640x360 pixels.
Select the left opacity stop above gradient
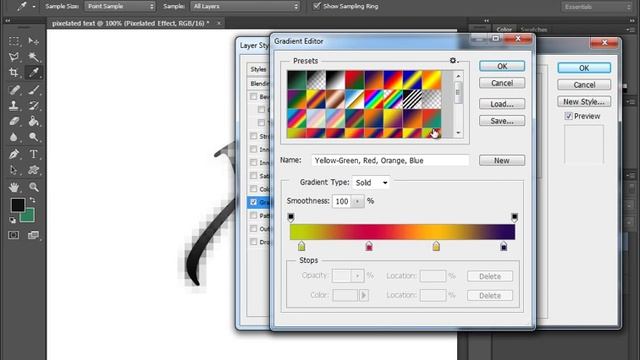(x=291, y=217)
